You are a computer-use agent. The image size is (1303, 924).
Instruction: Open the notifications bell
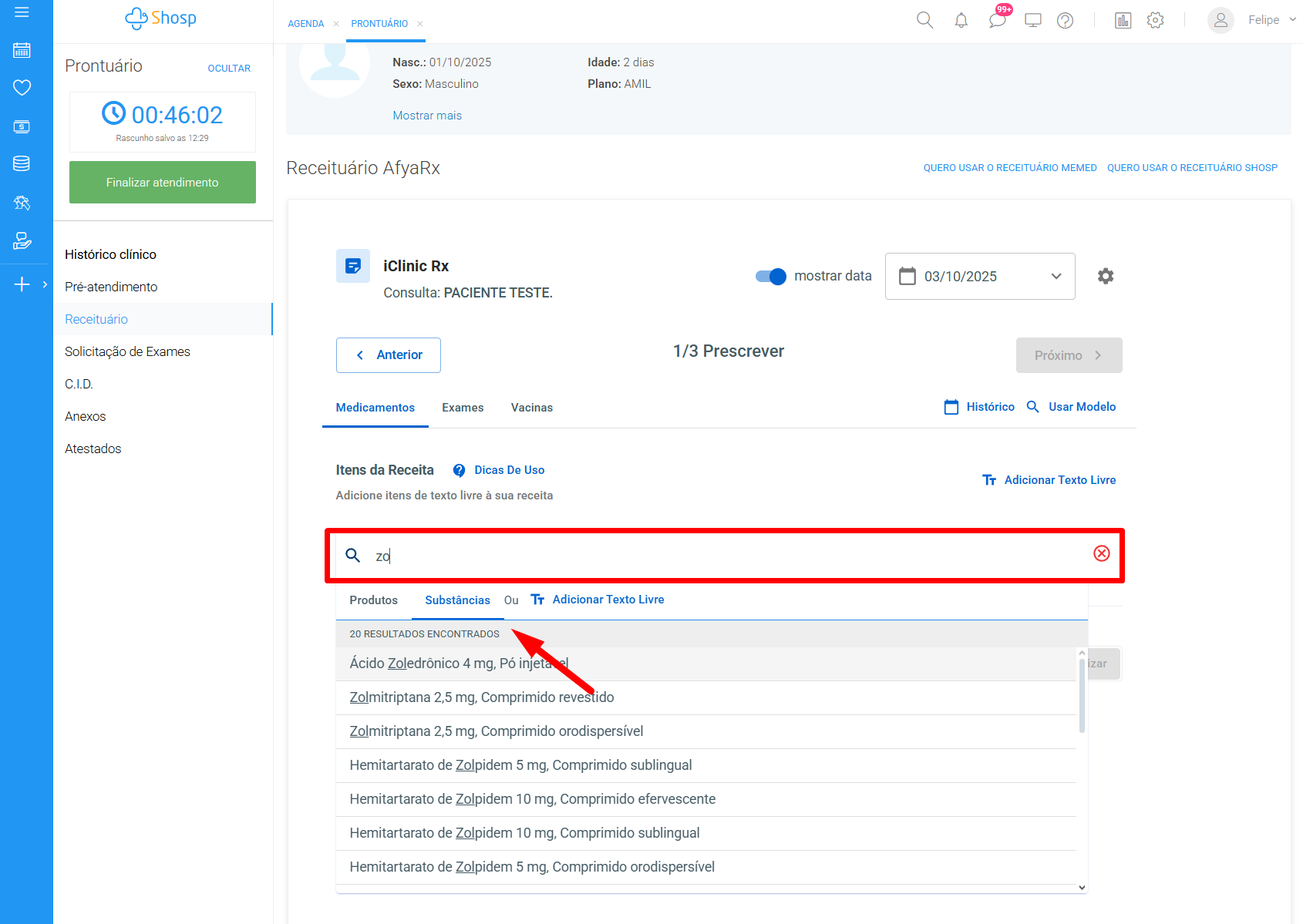point(961,21)
